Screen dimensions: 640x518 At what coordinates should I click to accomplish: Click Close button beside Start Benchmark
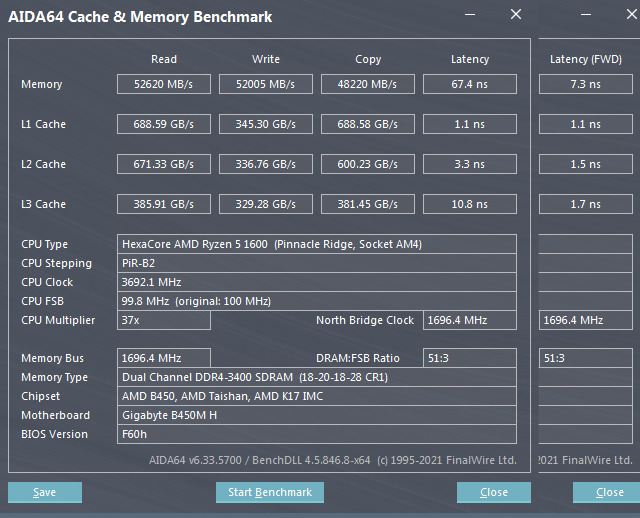point(494,492)
